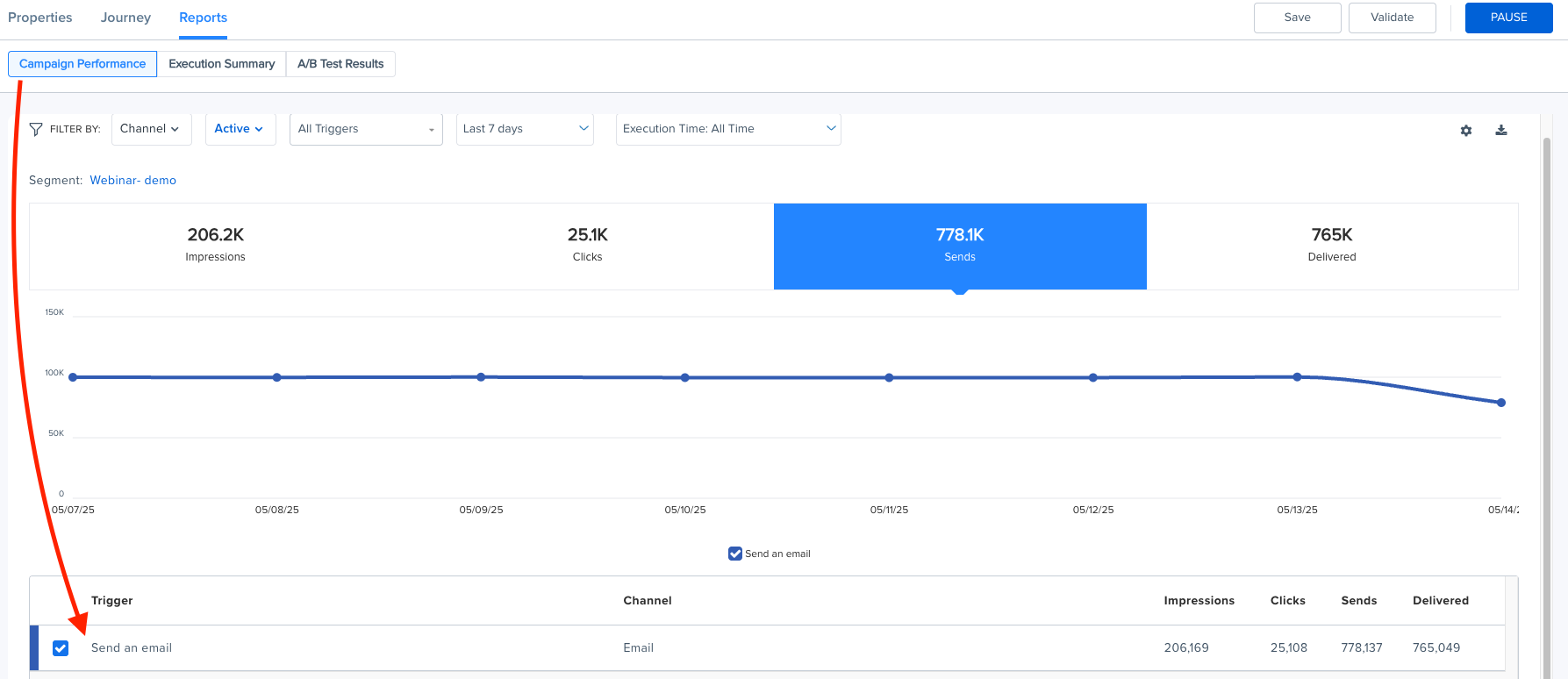Screen dimensions: 1568x679
Task: Download the report using the download icon
Action: point(1501,130)
